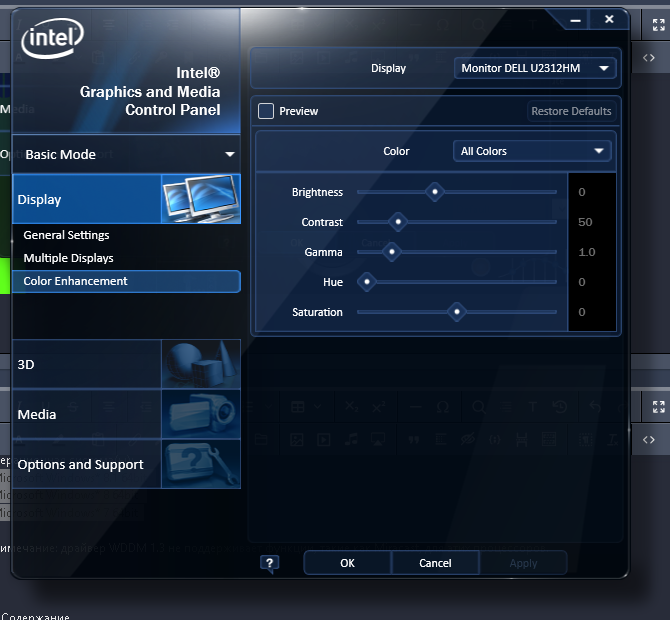The image size is (670, 620).
Task: Open Multiple Displays settings
Action: click(x=68, y=258)
